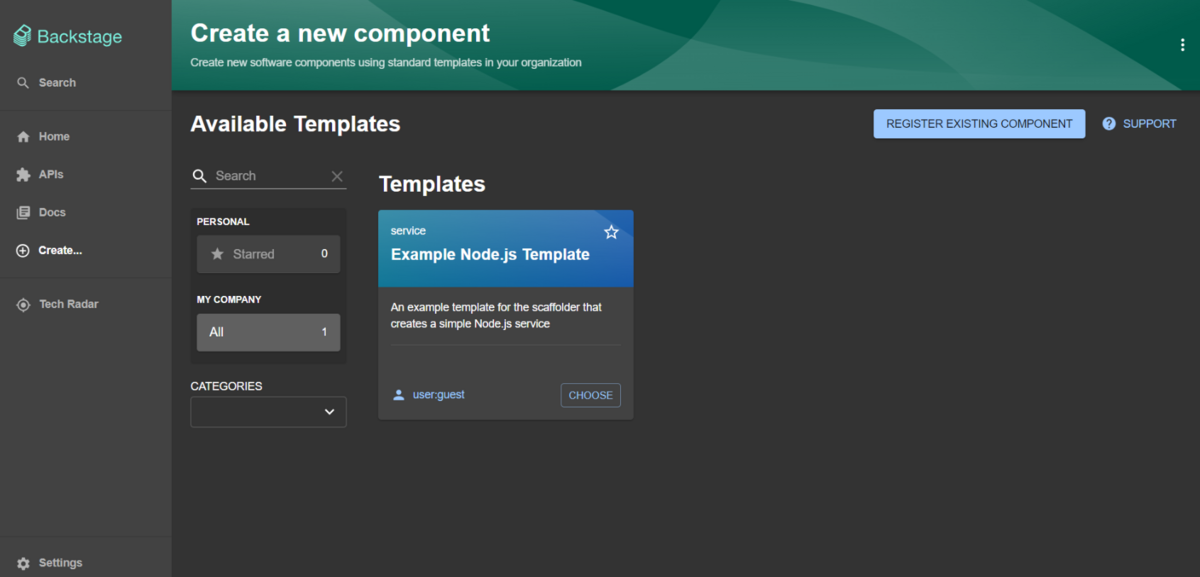The image size is (1200, 577).
Task: Click the 'service' label on template card
Action: click(x=408, y=231)
